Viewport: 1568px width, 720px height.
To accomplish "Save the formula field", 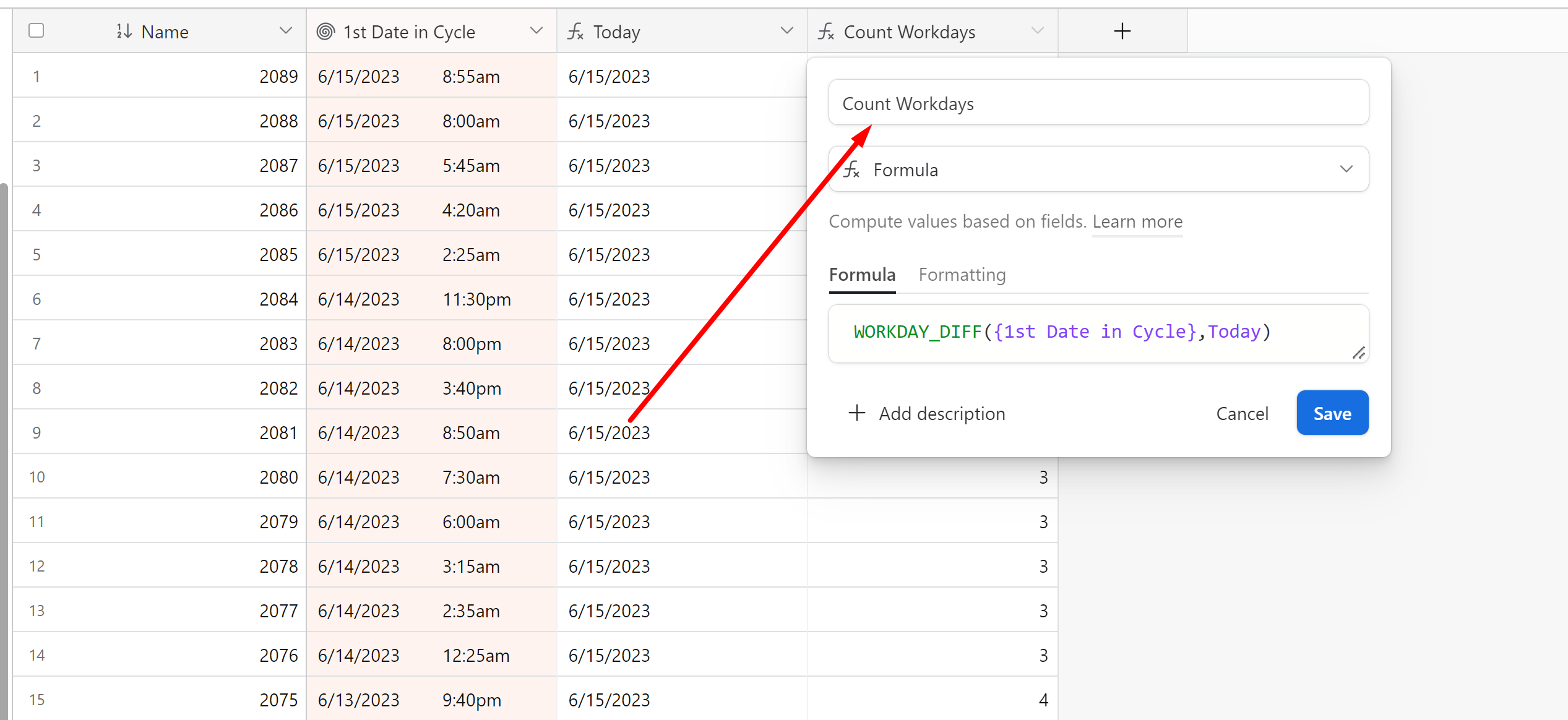I will [x=1332, y=413].
